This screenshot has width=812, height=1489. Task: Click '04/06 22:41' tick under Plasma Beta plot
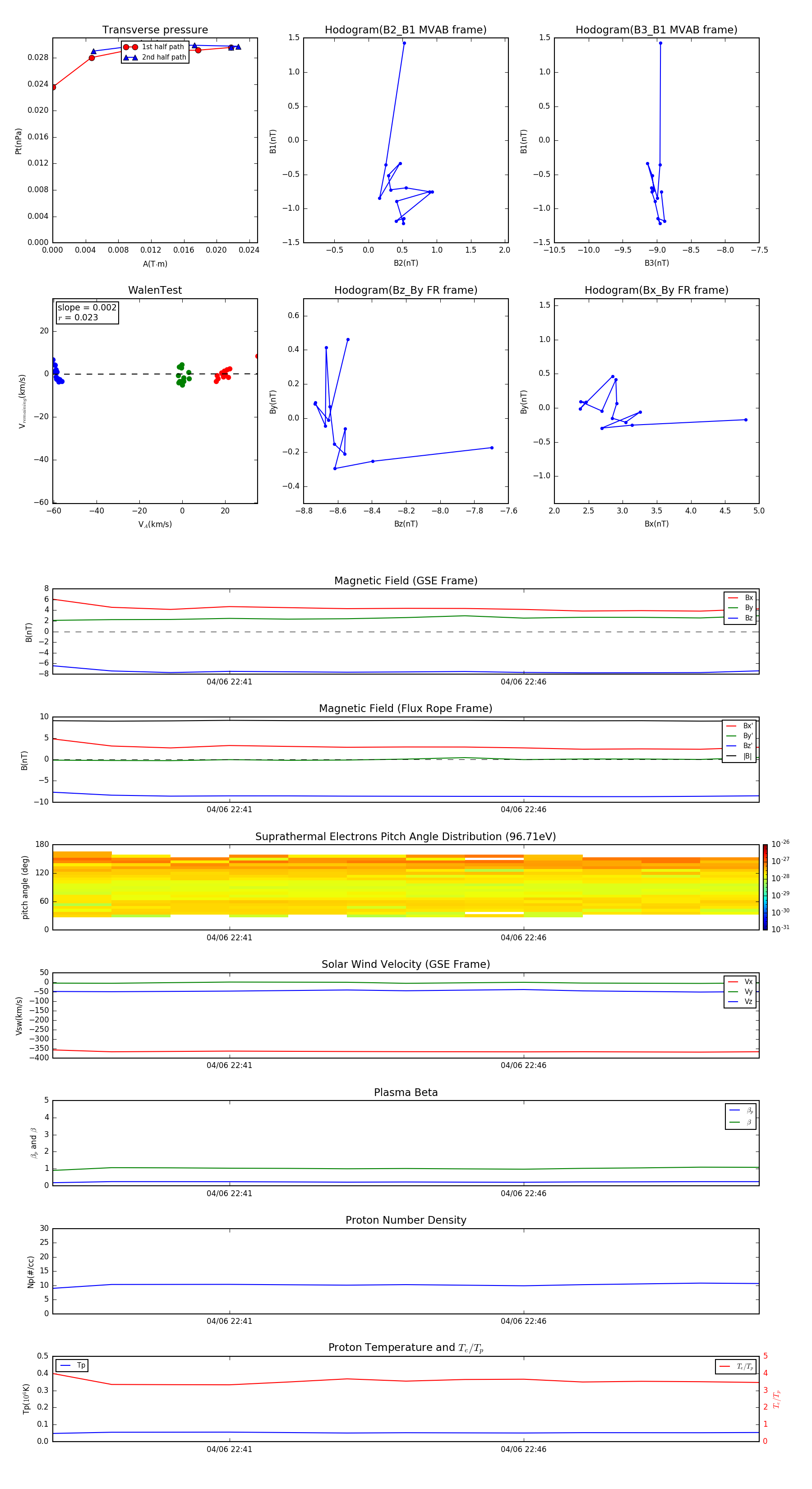tap(230, 1193)
